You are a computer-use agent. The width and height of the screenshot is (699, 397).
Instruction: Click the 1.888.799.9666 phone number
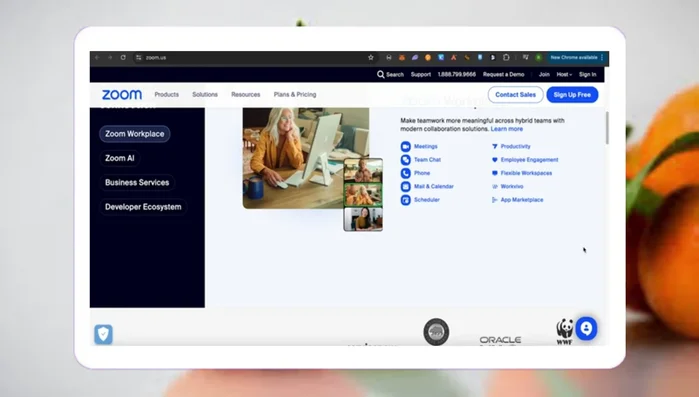(456, 74)
